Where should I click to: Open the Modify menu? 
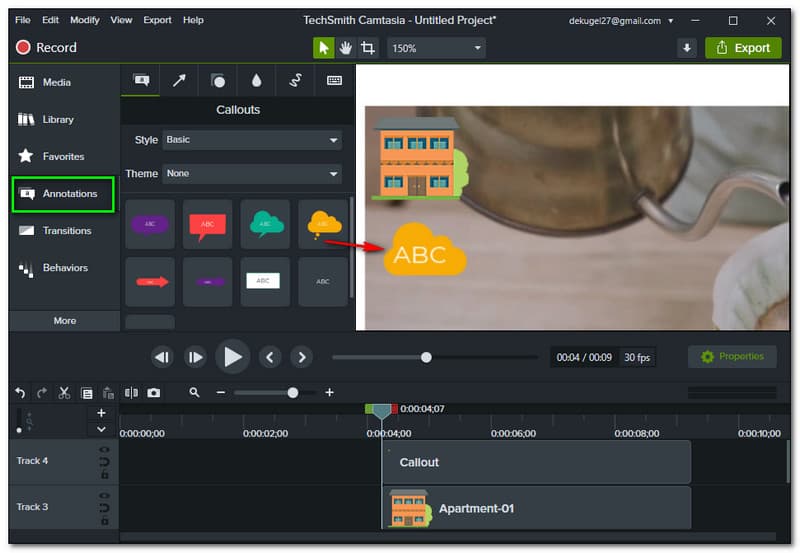(85, 20)
